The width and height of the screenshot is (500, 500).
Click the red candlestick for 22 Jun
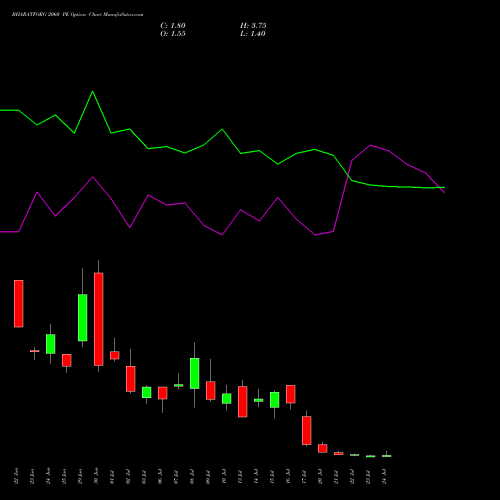[x=19, y=304]
